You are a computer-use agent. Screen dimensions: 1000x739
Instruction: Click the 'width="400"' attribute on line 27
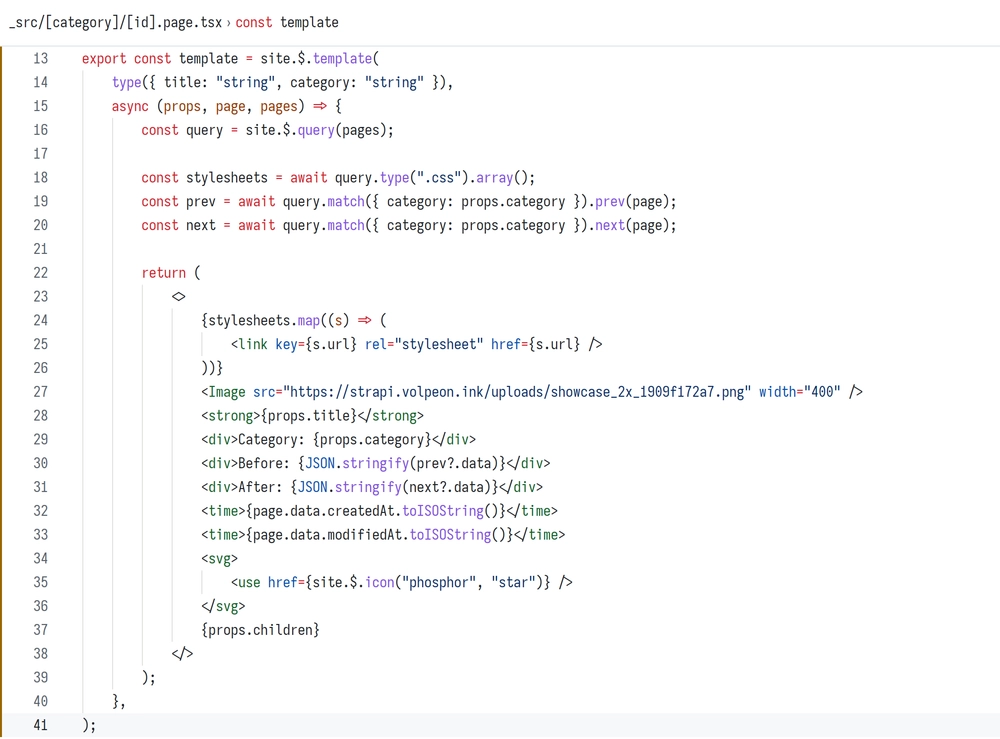pos(800,392)
